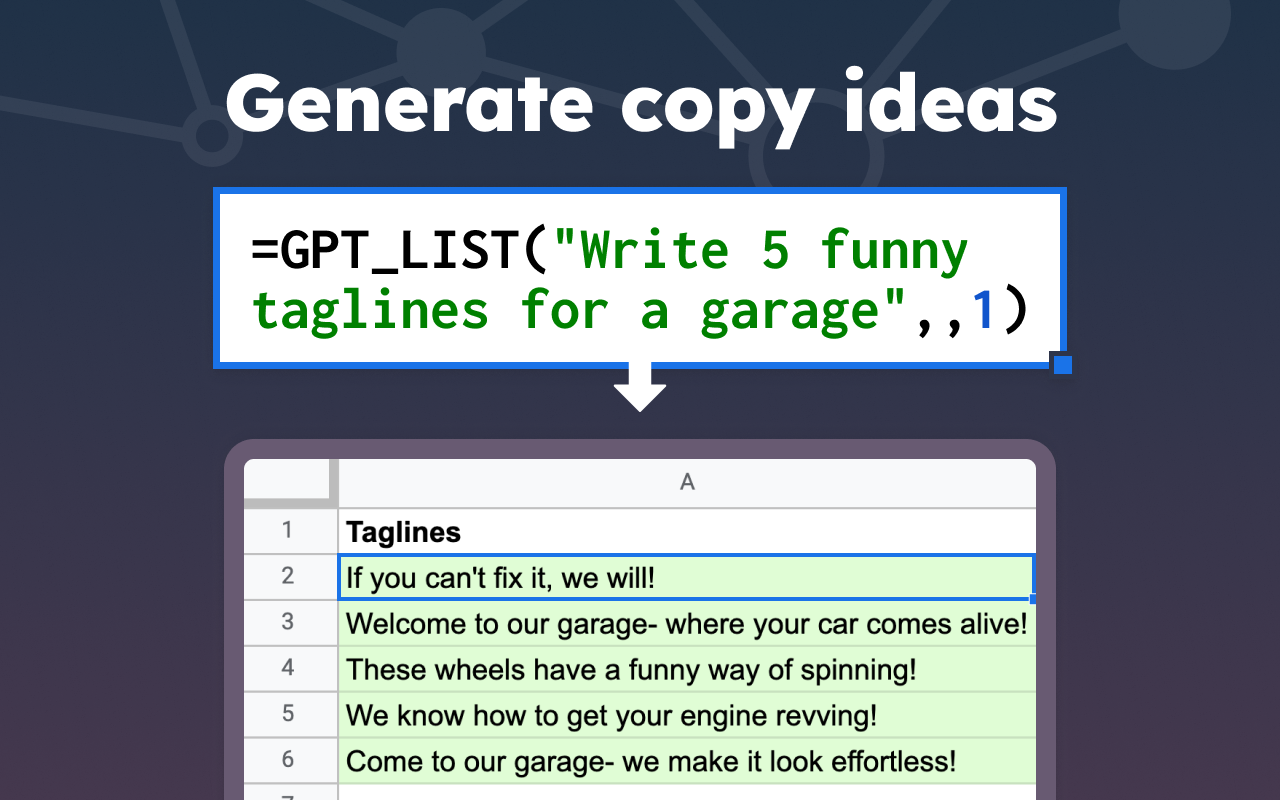Click row header 6
Screen dimensions: 1280x800
click(x=288, y=761)
